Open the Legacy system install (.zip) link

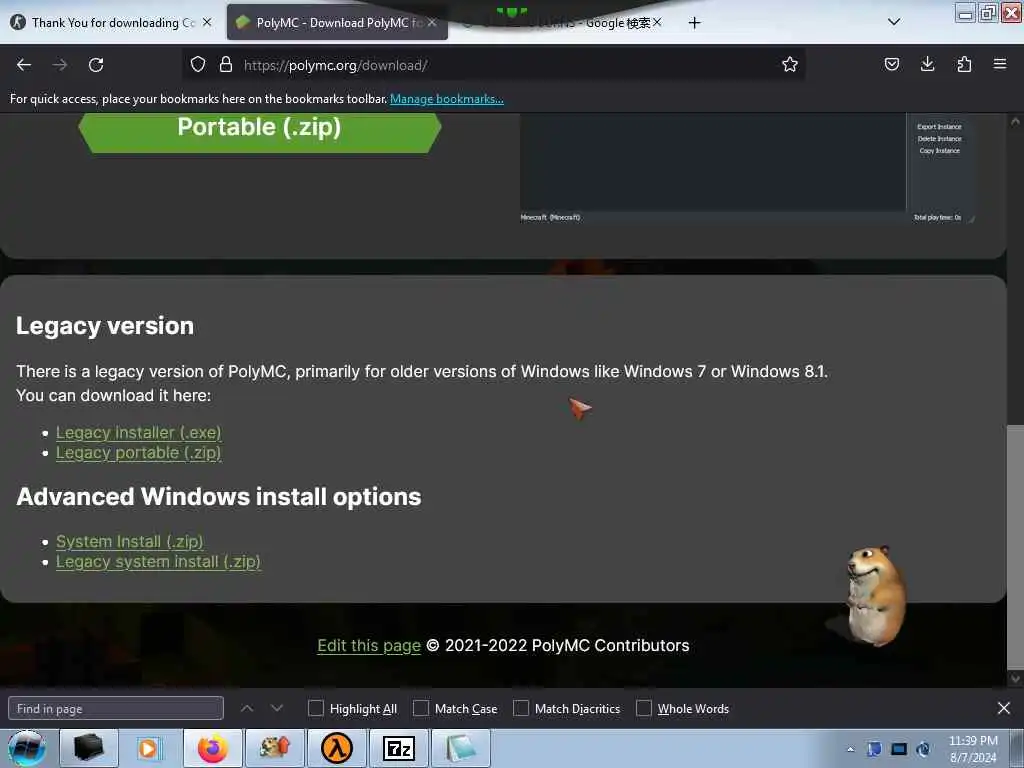pos(158,562)
